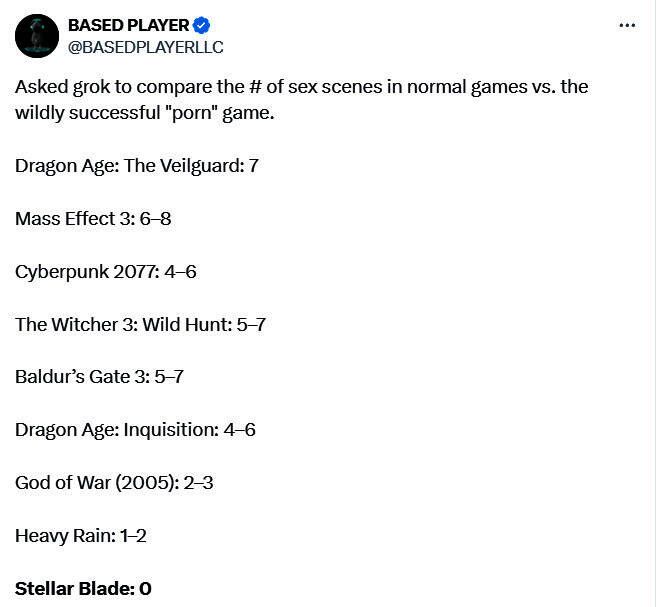The width and height of the screenshot is (659, 607).
Task: Open the three-dot more options menu
Action: pyautogui.click(x=627, y=26)
